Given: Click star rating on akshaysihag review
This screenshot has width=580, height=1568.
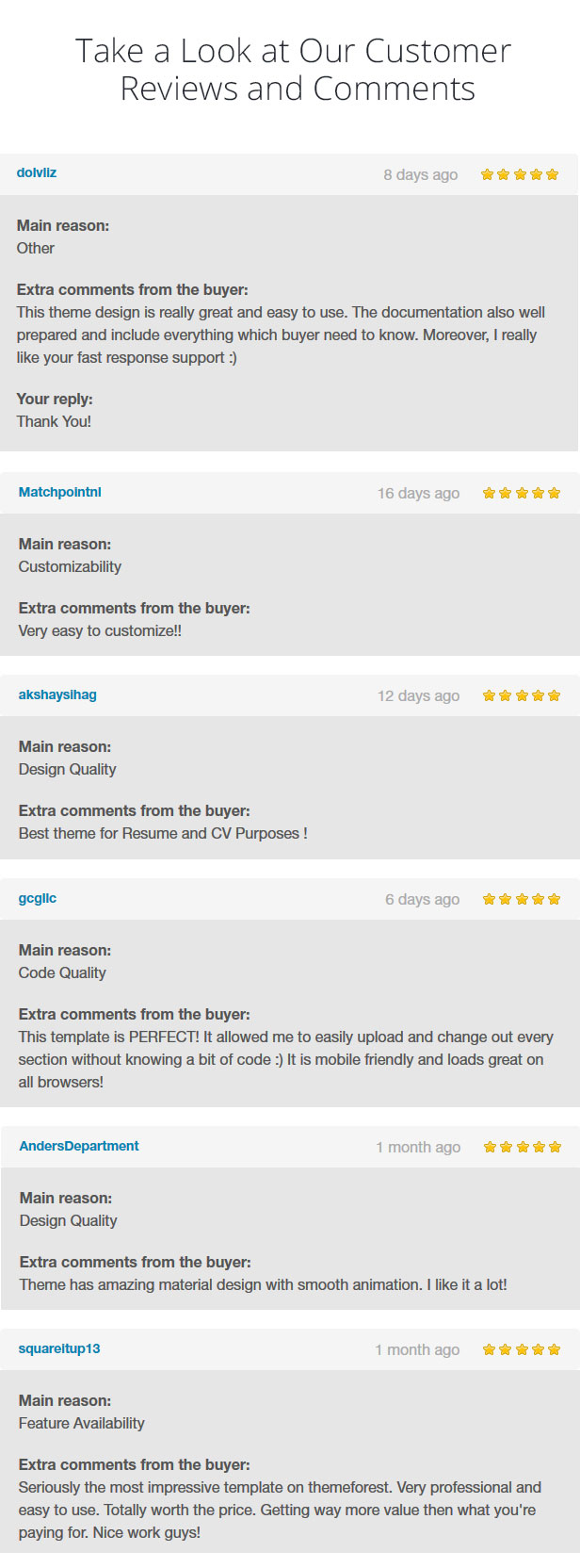Looking at the screenshot, I should pyautogui.click(x=522, y=695).
